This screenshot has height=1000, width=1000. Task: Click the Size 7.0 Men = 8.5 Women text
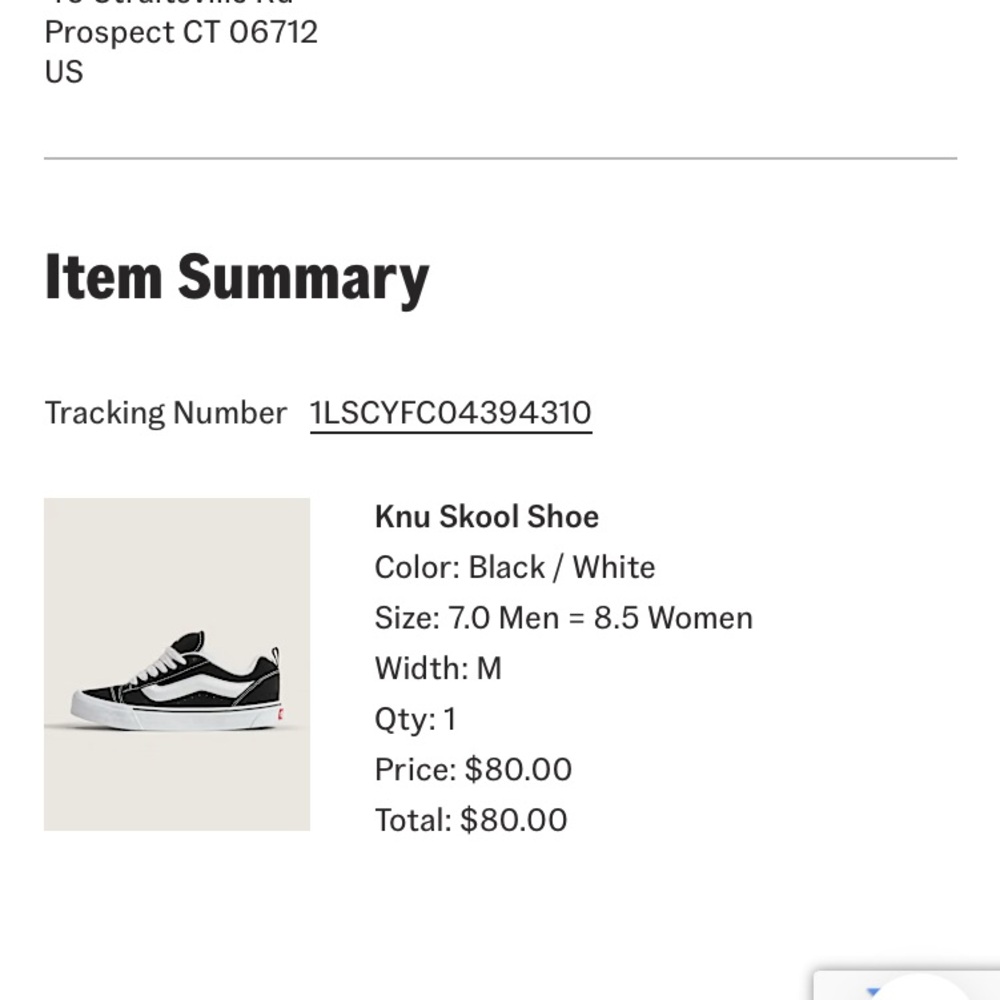[563, 618]
